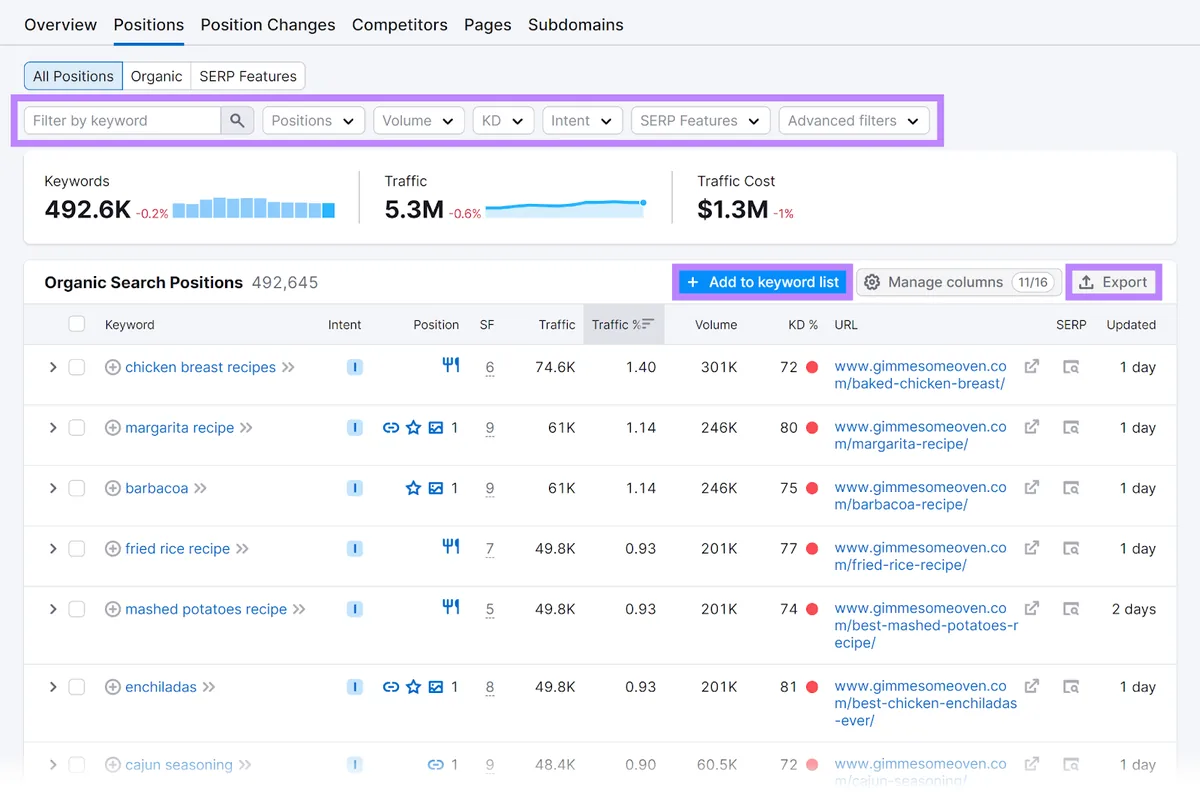
Task: Expand the margarita recipe row
Action: point(53,428)
